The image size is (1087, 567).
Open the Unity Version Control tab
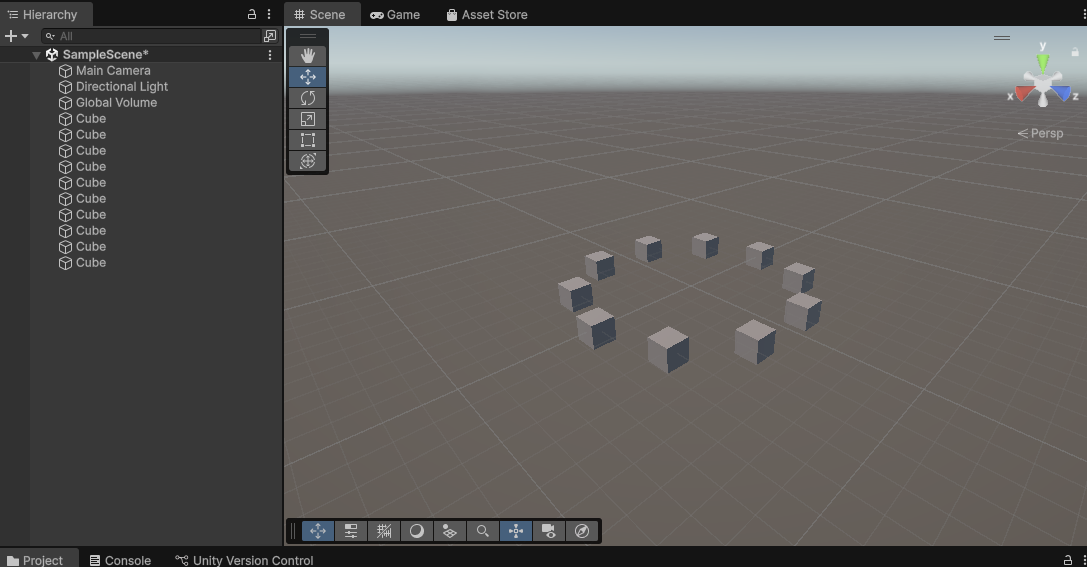pyautogui.click(x=244, y=560)
